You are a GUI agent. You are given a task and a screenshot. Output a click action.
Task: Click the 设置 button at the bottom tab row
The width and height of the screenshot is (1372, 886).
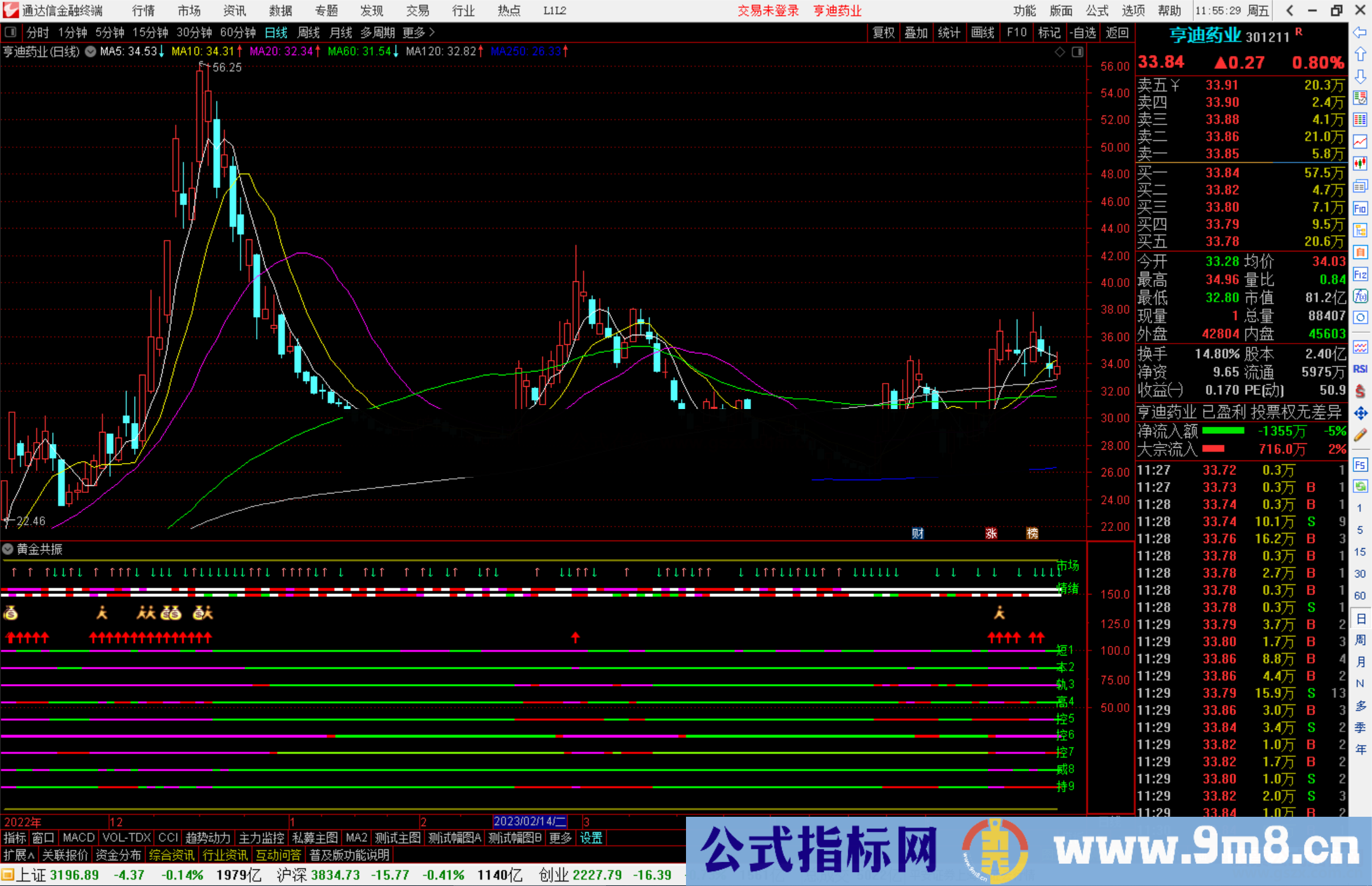coord(591,838)
